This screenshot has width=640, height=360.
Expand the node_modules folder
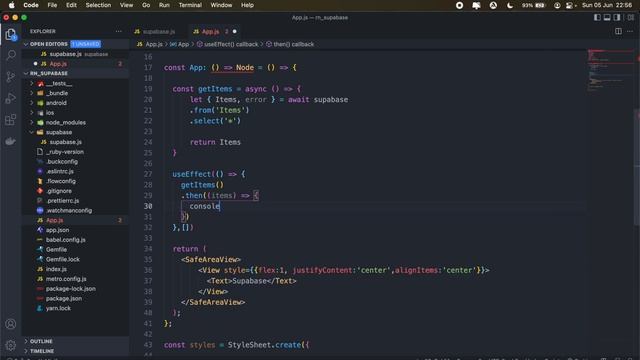click(65, 122)
